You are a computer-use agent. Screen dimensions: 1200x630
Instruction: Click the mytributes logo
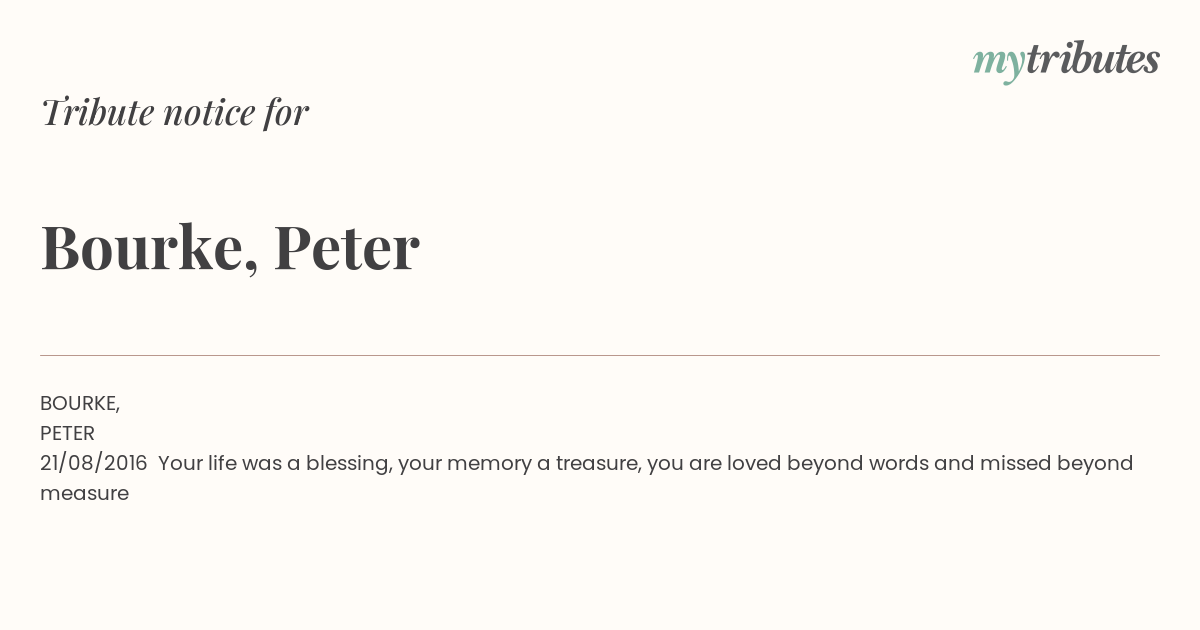point(1066,61)
